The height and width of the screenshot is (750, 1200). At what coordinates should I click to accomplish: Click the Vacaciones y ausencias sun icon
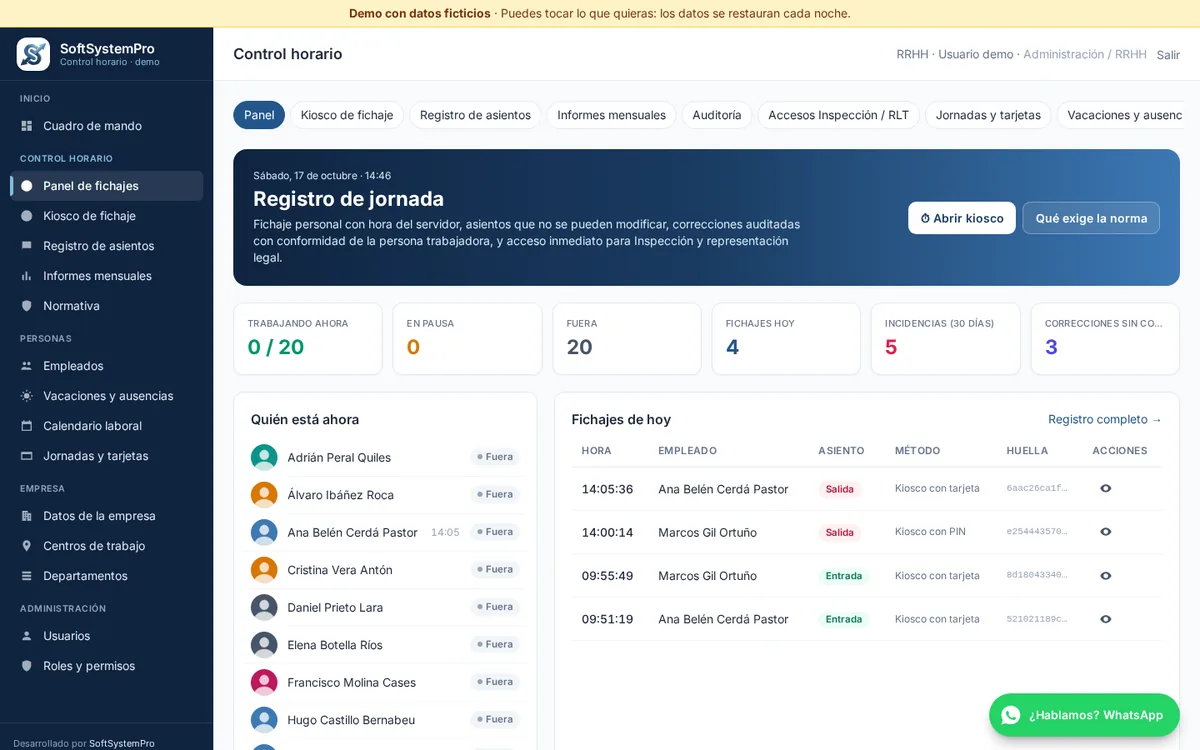click(x=27, y=396)
